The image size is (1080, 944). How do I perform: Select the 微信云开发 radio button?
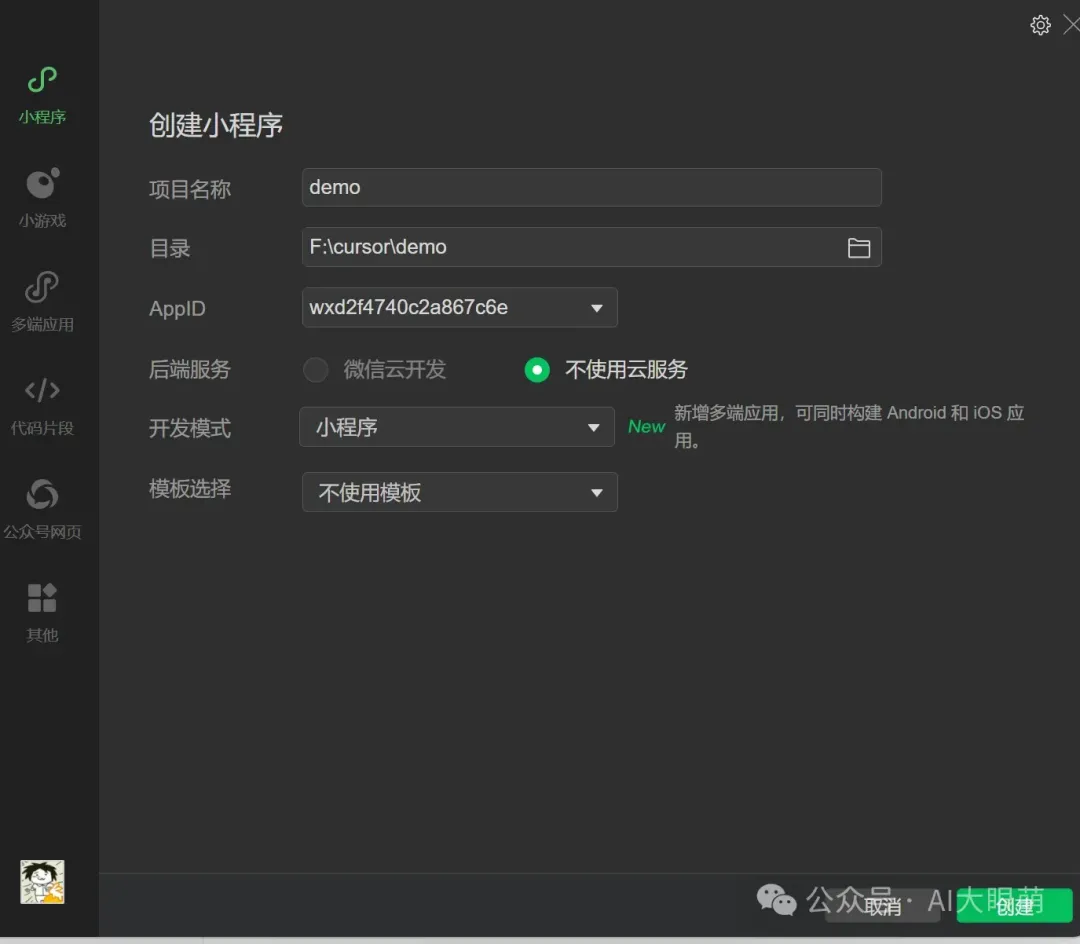point(316,370)
